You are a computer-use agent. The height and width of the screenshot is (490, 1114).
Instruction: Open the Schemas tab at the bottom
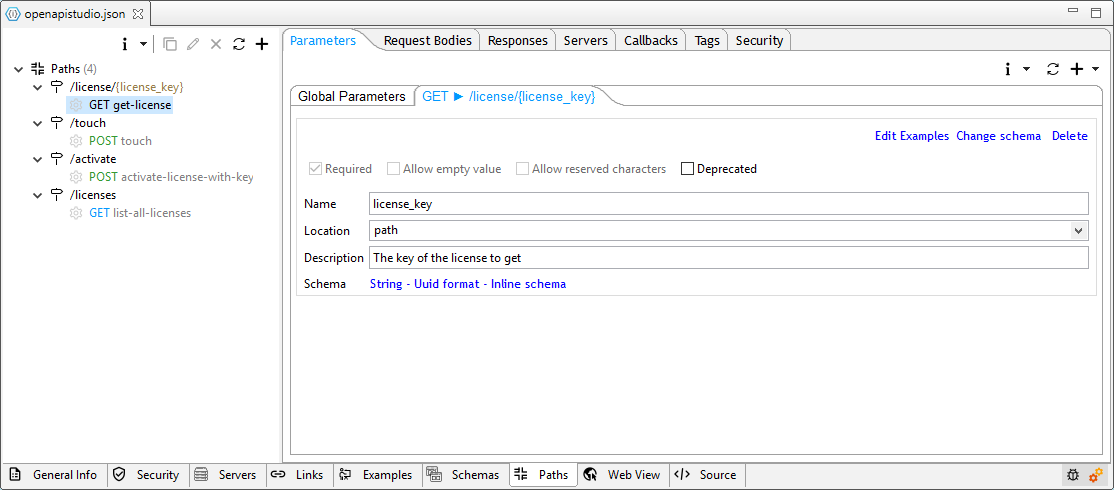pos(464,475)
